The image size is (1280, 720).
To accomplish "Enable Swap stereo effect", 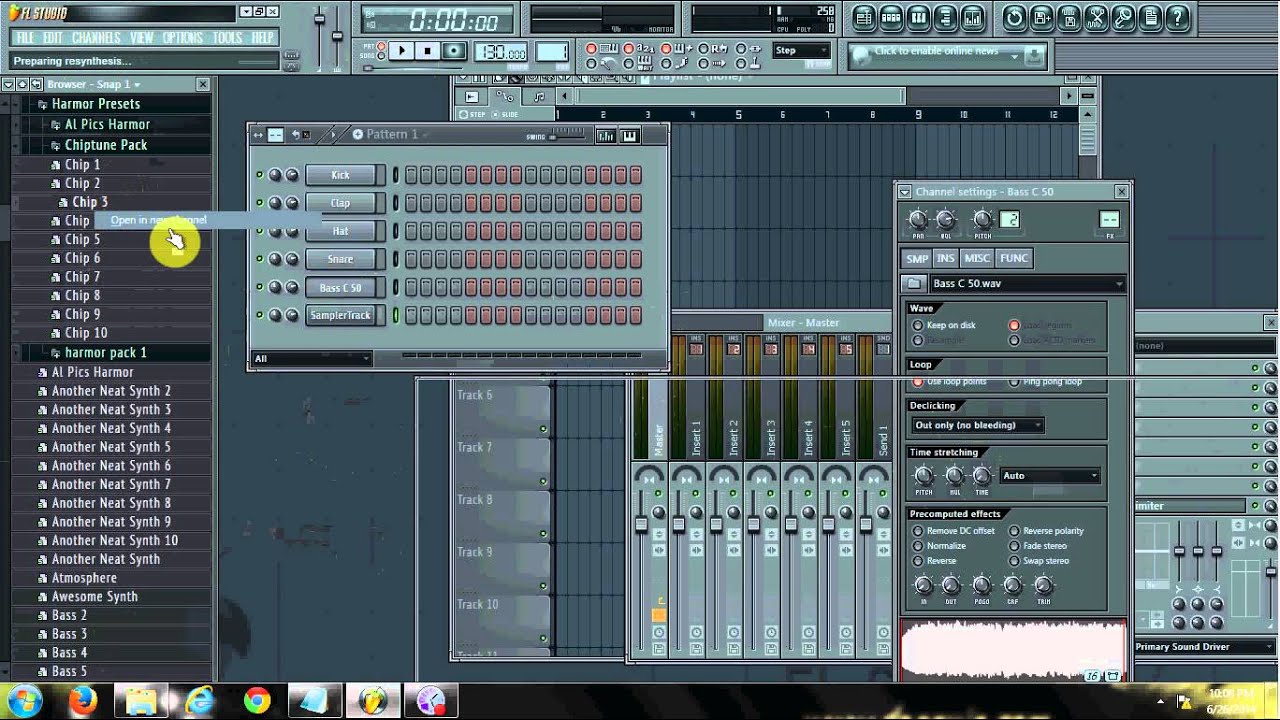I will coord(1014,561).
